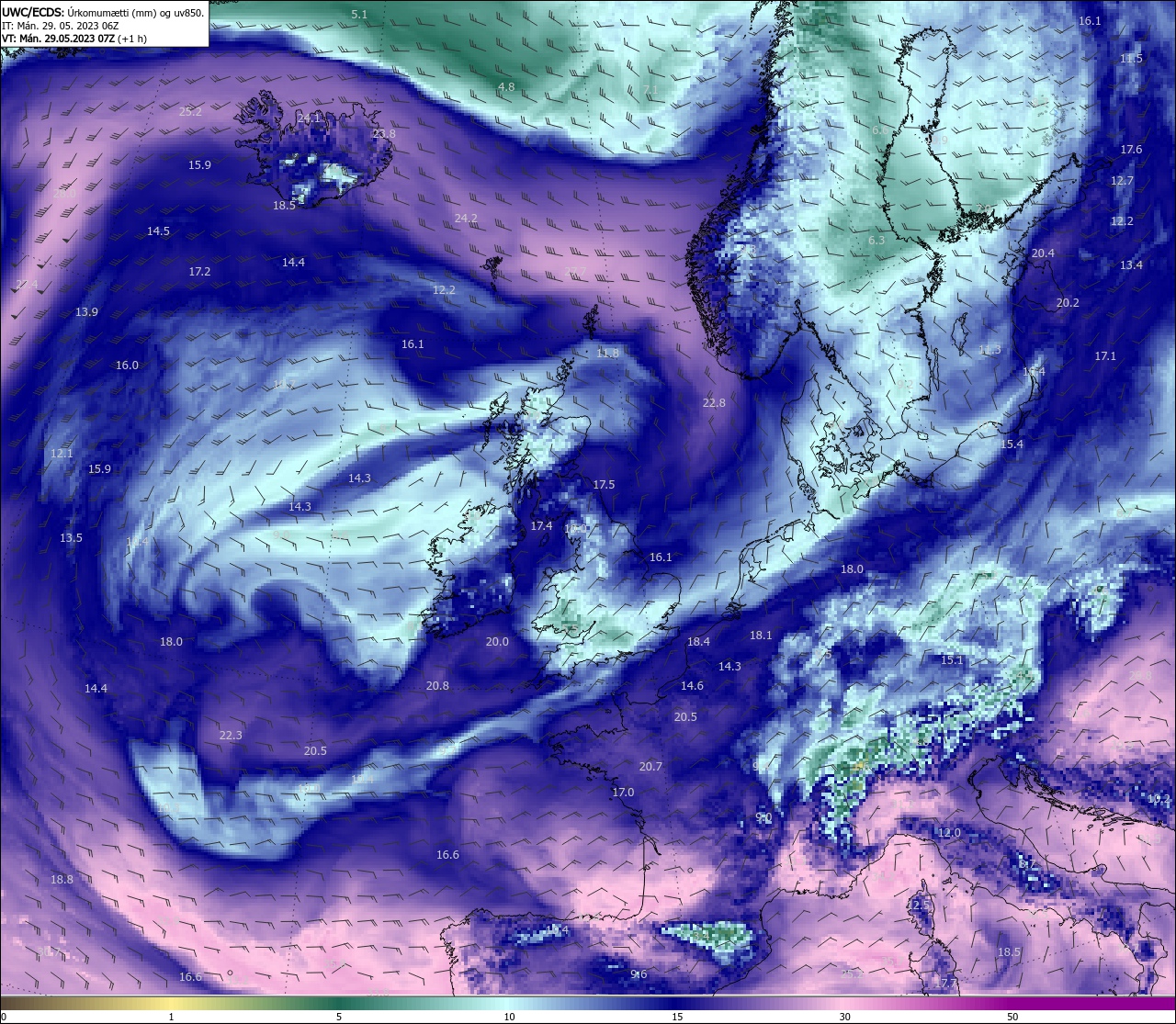Click the 23.8 value east of Iceland
Viewport: 1176px width, 1024px height.
[x=384, y=134]
